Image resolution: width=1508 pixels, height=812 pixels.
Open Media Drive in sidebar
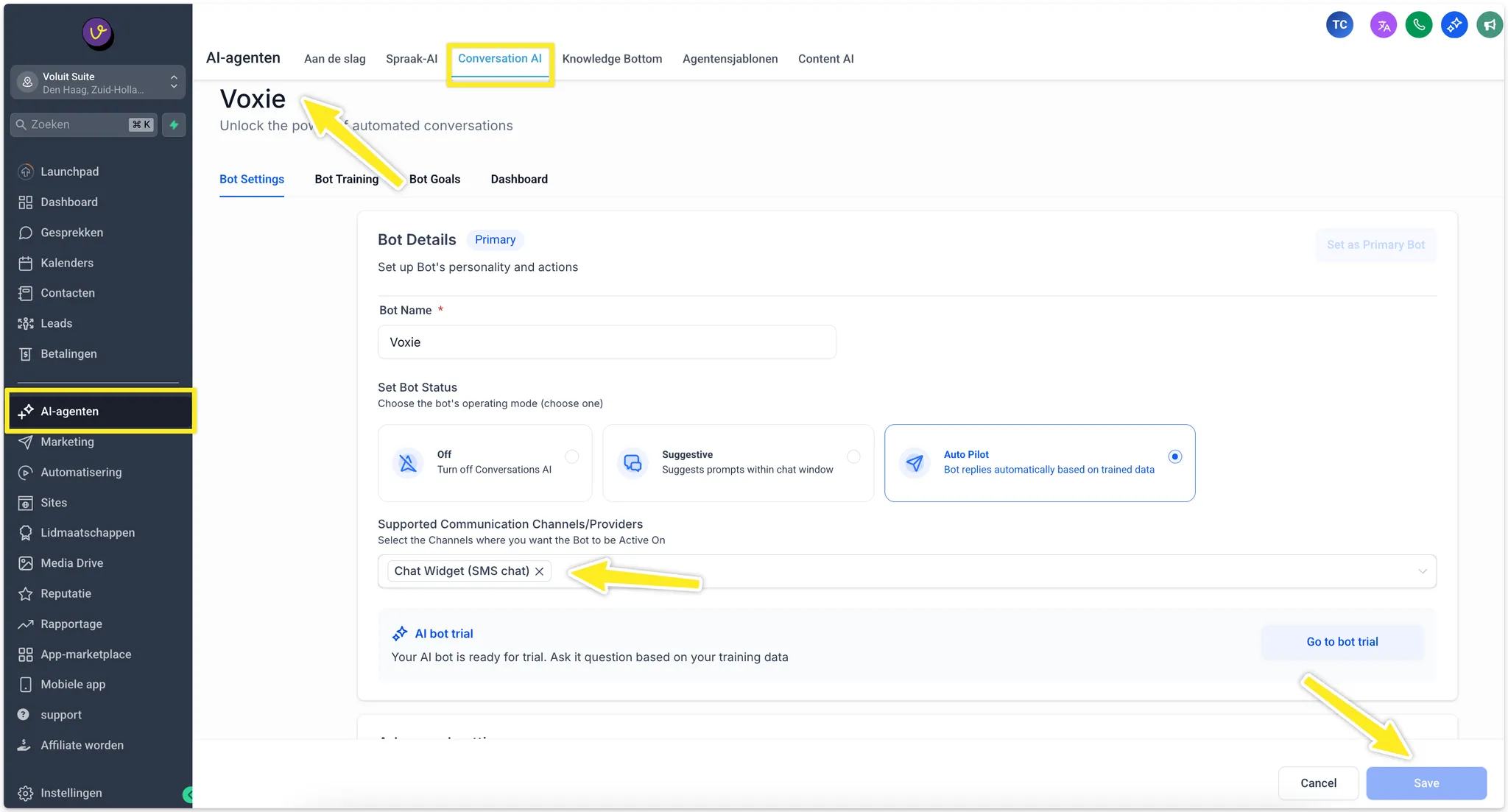(71, 563)
